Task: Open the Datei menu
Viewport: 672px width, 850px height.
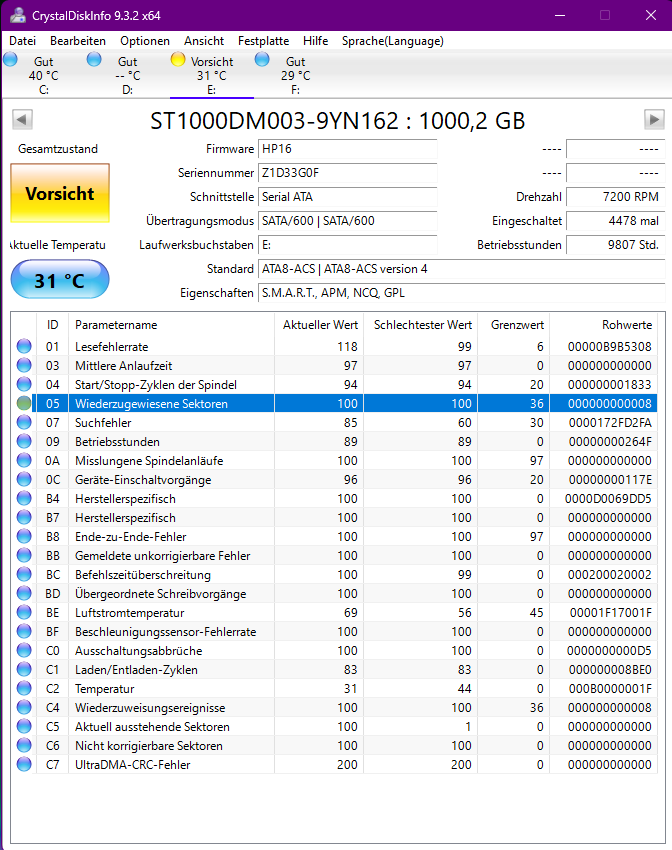Action: click(x=23, y=41)
